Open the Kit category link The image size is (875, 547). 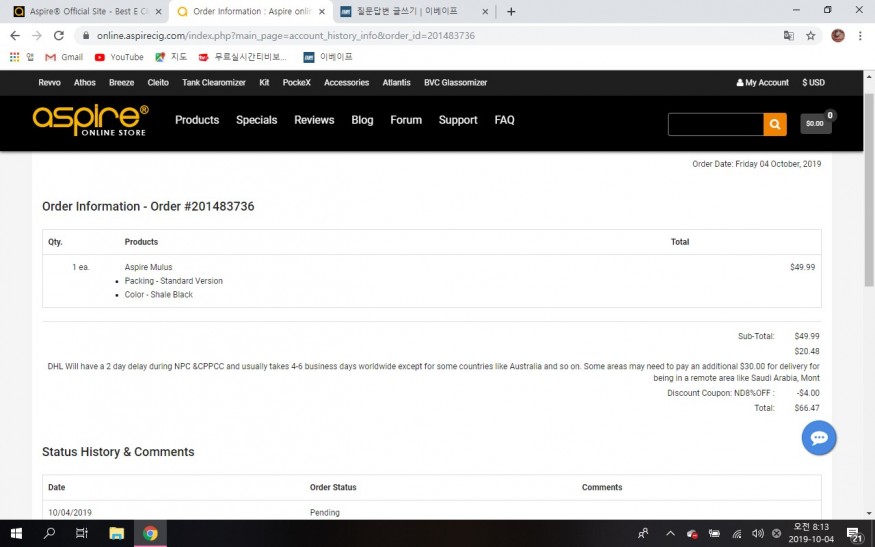pos(264,83)
